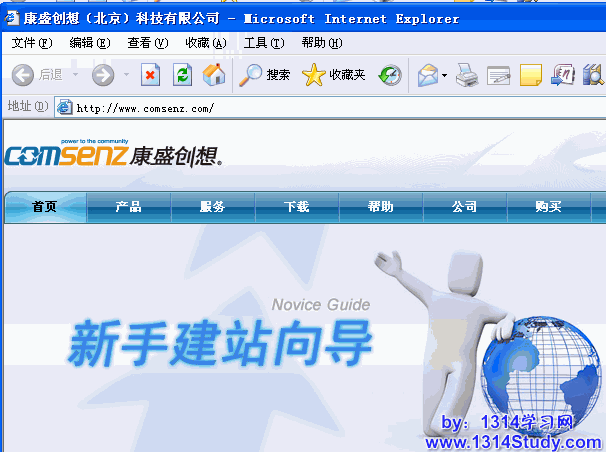Go to Home page via house icon
Image resolution: width=606 pixels, height=452 pixels.
click(214, 75)
